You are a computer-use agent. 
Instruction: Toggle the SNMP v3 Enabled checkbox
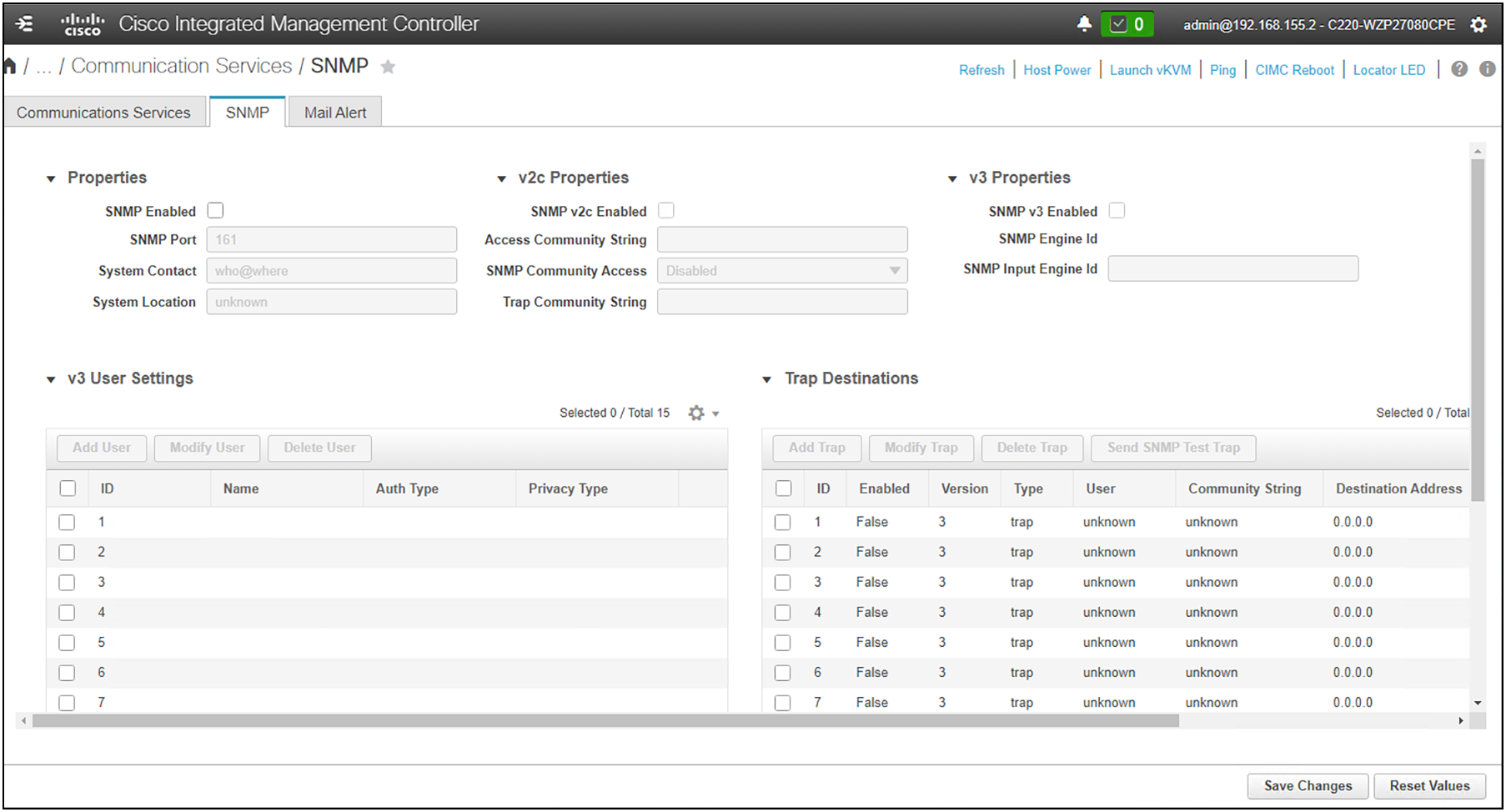pyautogui.click(x=1117, y=211)
